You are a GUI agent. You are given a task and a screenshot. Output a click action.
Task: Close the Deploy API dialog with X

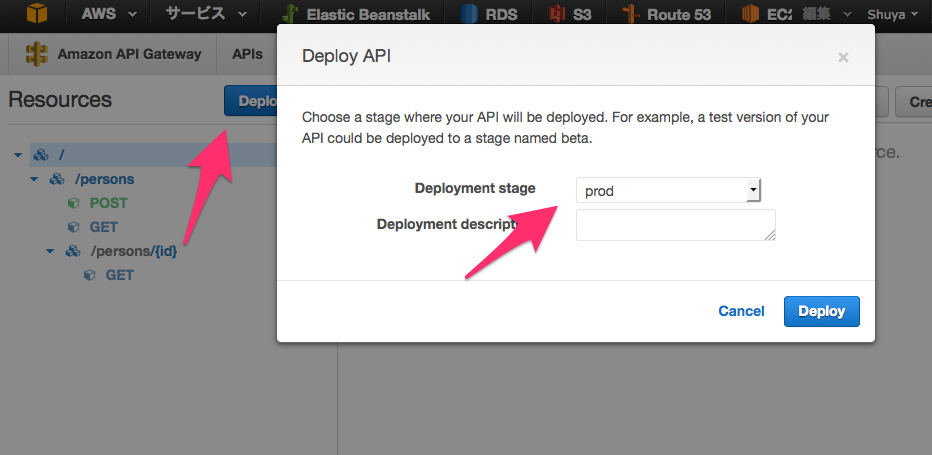843,57
